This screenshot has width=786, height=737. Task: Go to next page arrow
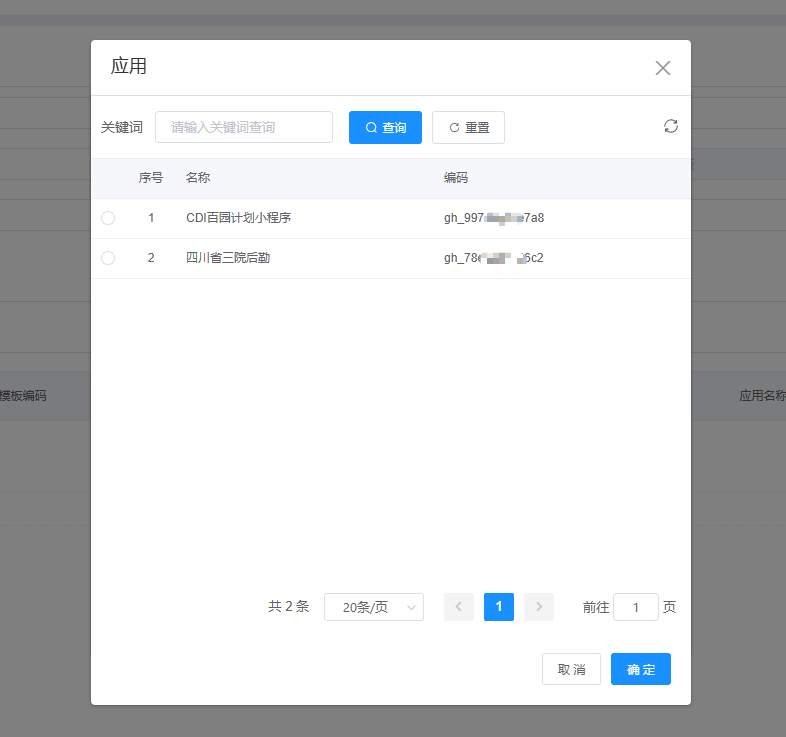coord(539,607)
